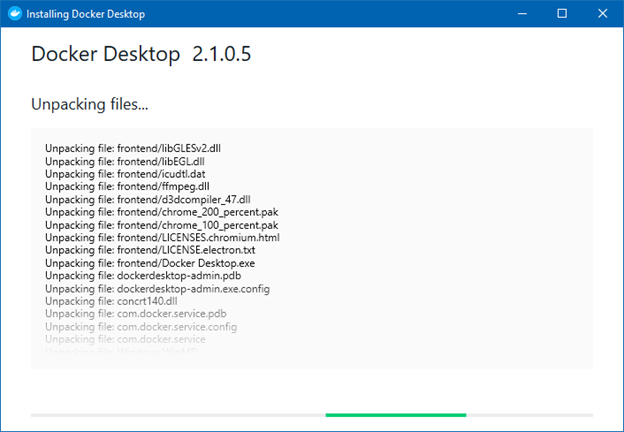This screenshot has height=432, width=624.
Task: Select the frontend/ffmpeg.dll log line
Action: [127, 187]
